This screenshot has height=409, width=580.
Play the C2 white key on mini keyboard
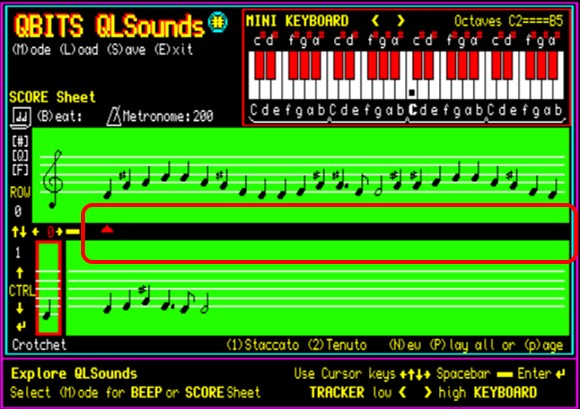(x=254, y=89)
